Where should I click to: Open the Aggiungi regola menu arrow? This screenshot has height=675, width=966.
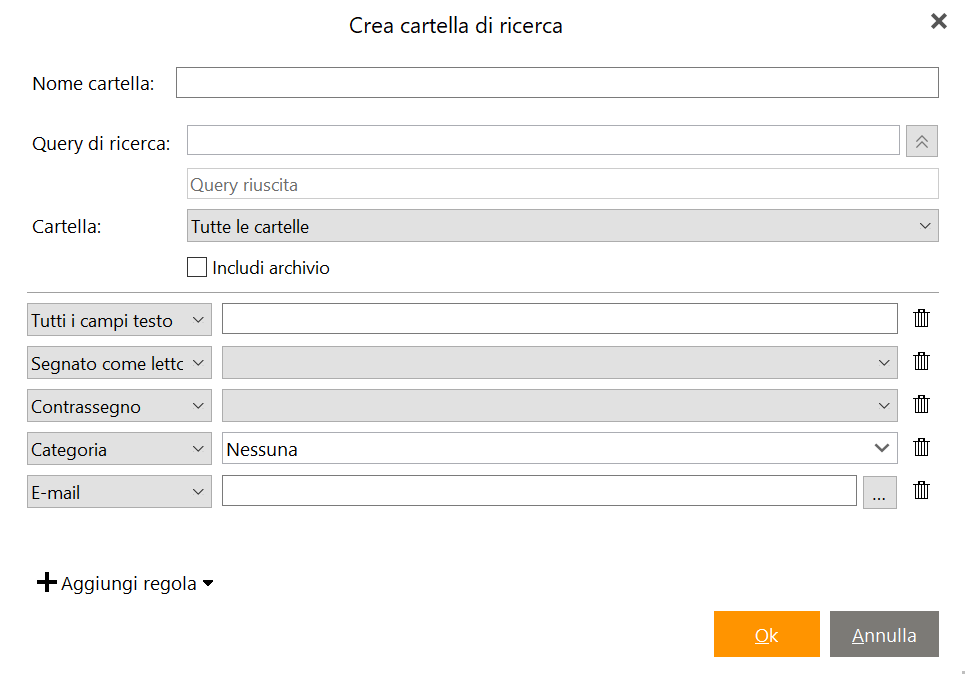208,583
